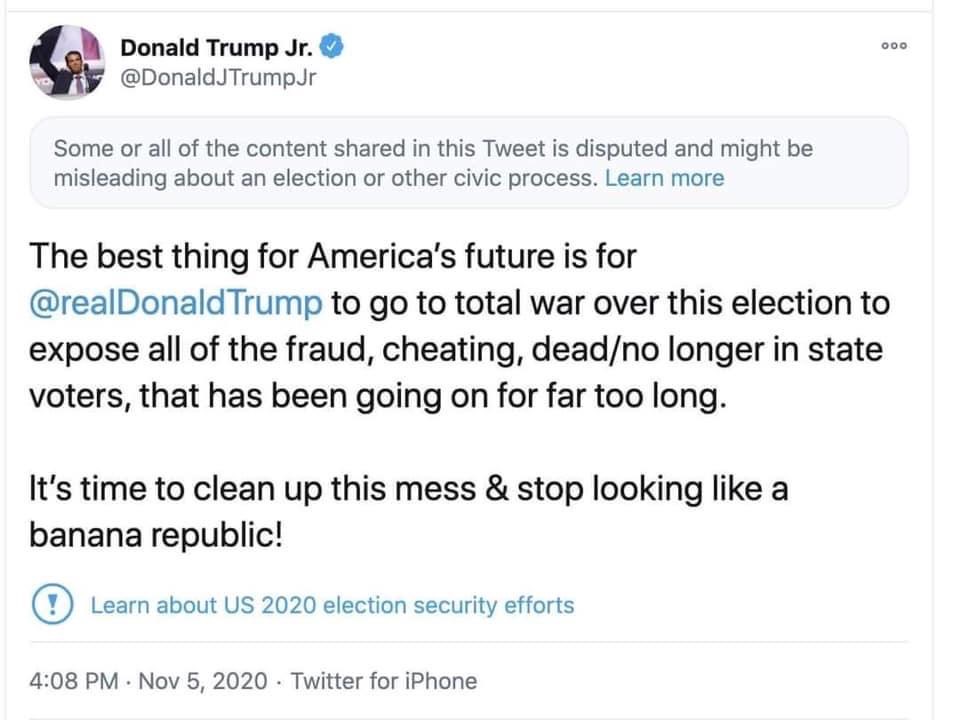Click the Nov 5, 2020 date

pyautogui.click(x=204, y=682)
